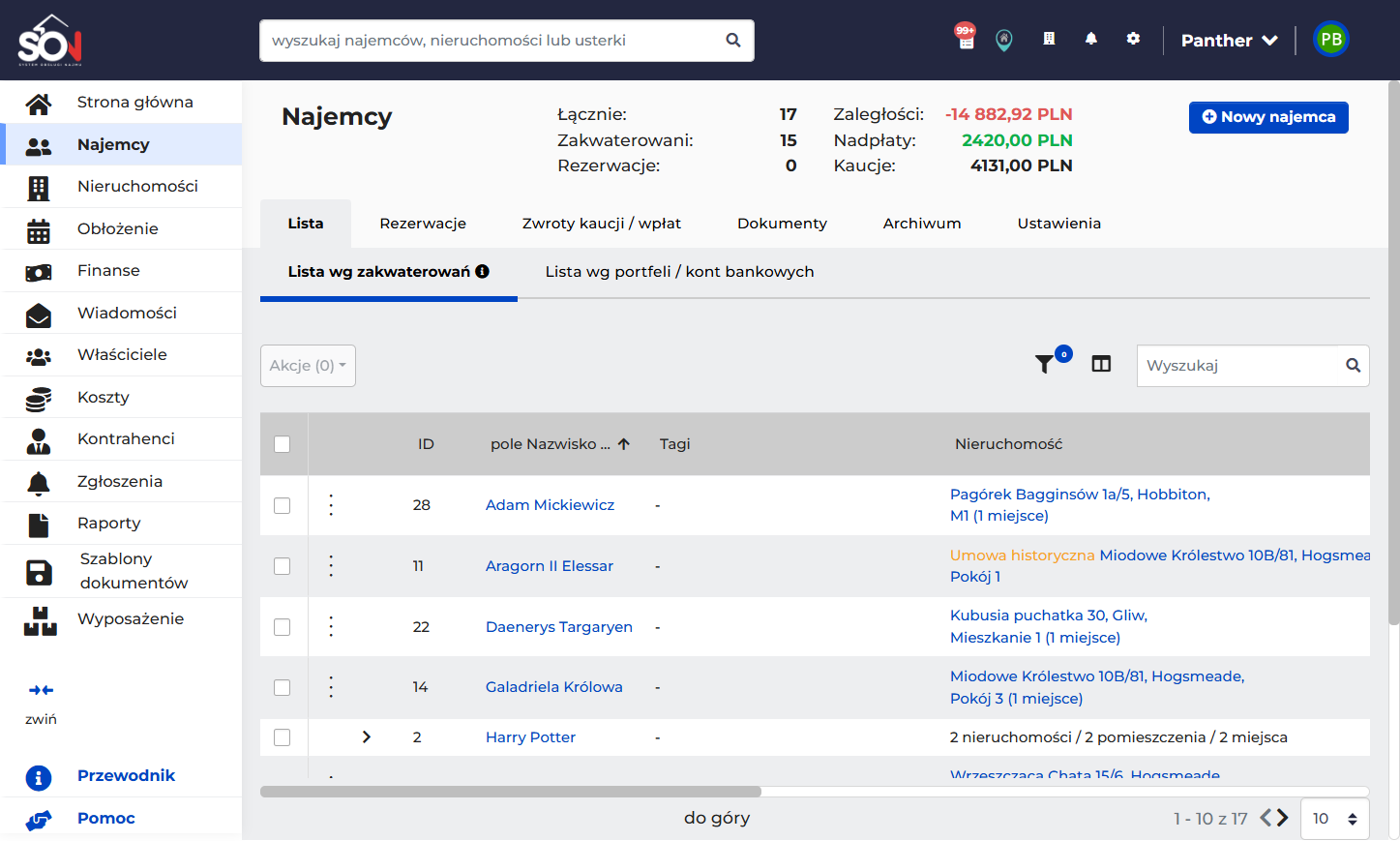This screenshot has width=1400, height=841.
Task: Switch to the Rezerwacje tab
Action: pos(423,224)
